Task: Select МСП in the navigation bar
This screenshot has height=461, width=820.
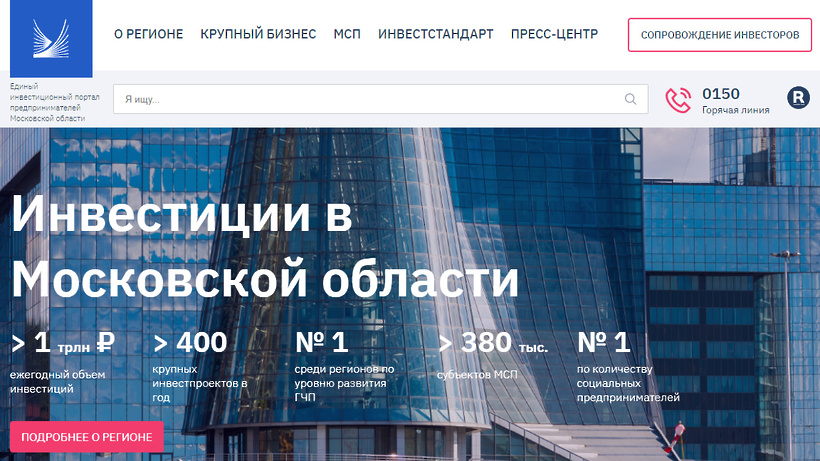Action: coord(347,34)
